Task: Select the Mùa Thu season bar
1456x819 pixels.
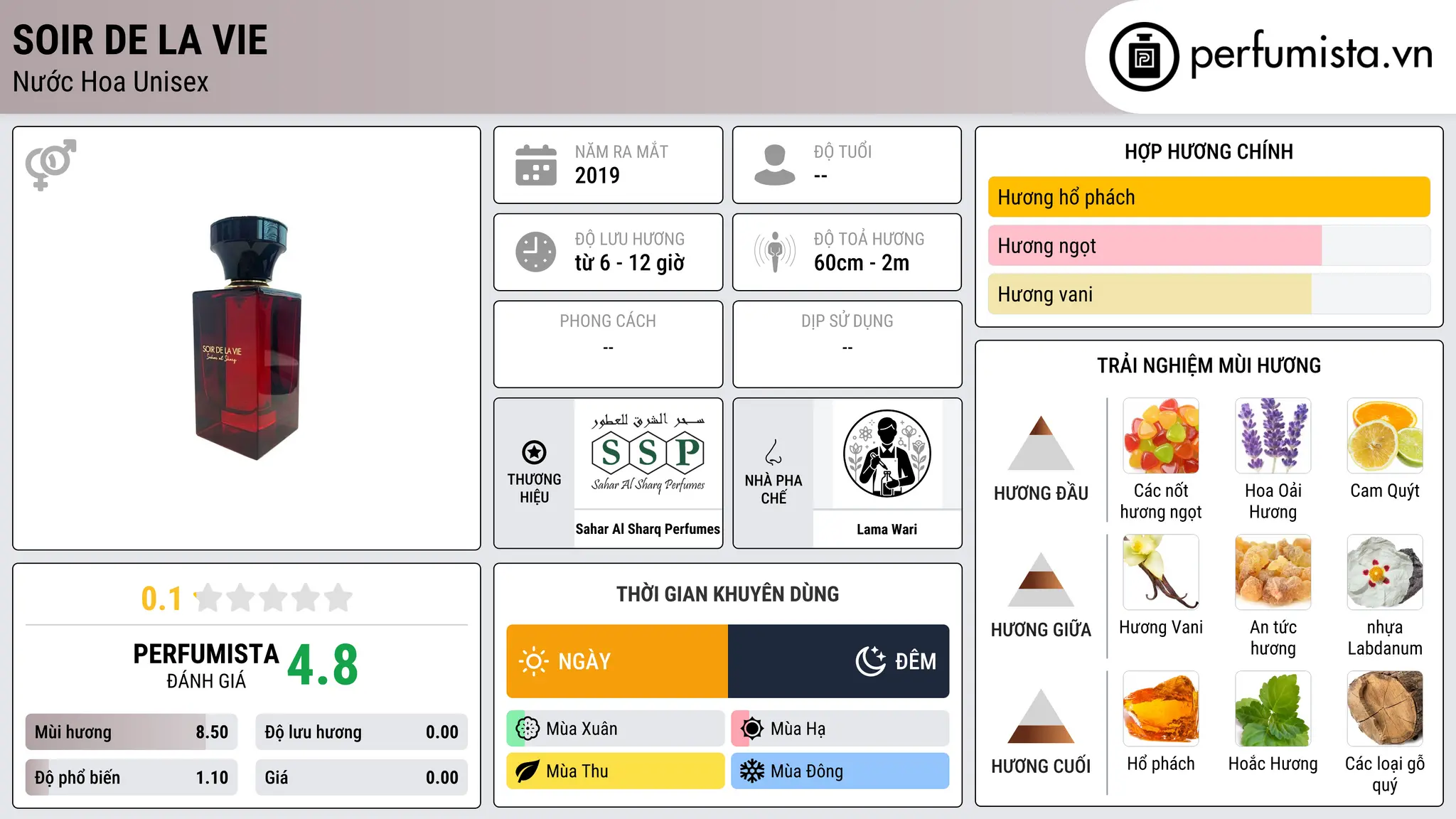Action: click(616, 771)
